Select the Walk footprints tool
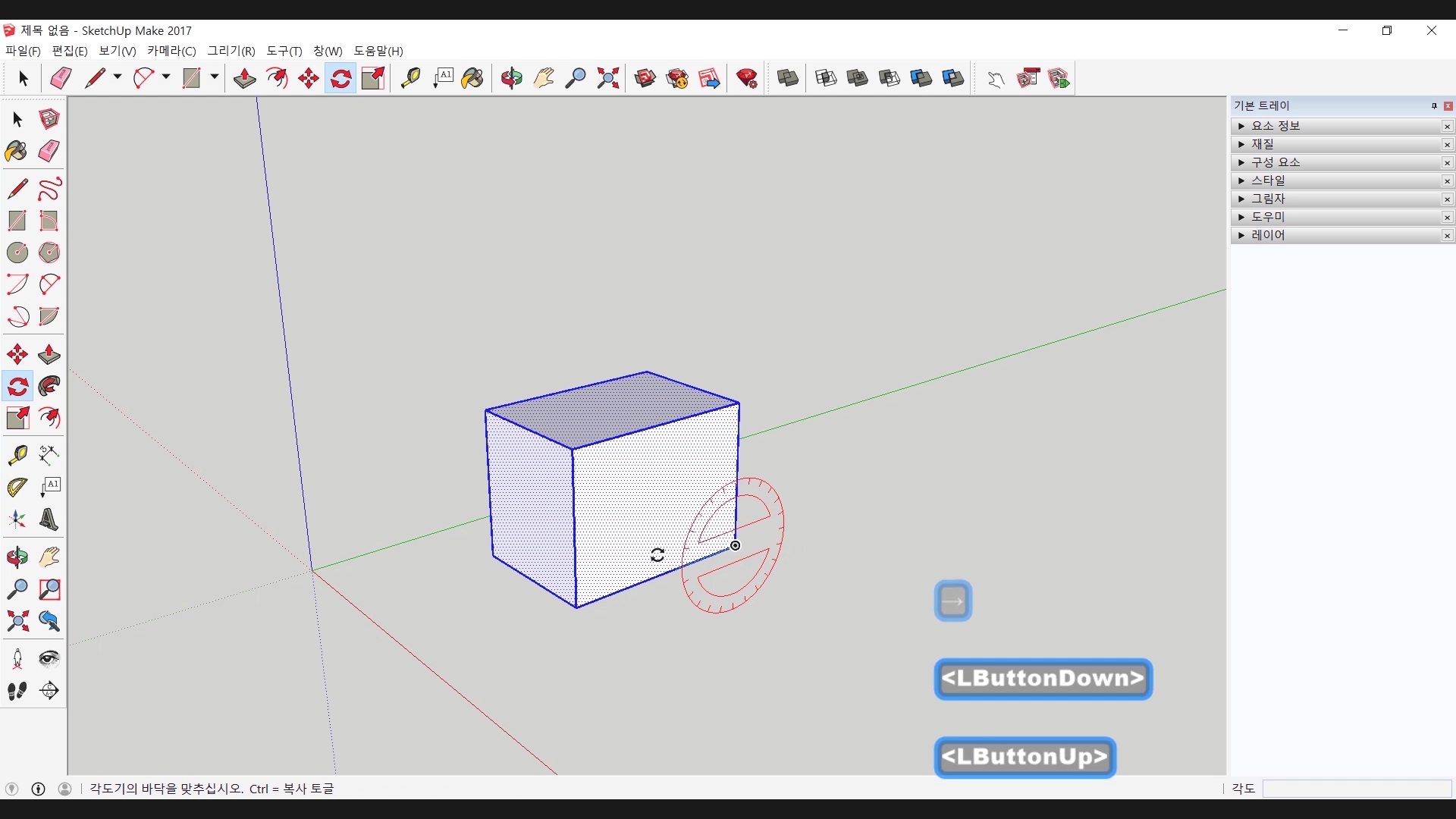Image resolution: width=1456 pixels, height=819 pixels. click(17, 691)
